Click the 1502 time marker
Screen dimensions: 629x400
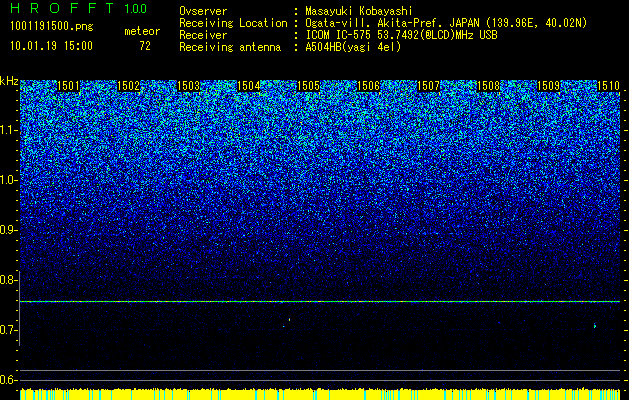(128, 86)
